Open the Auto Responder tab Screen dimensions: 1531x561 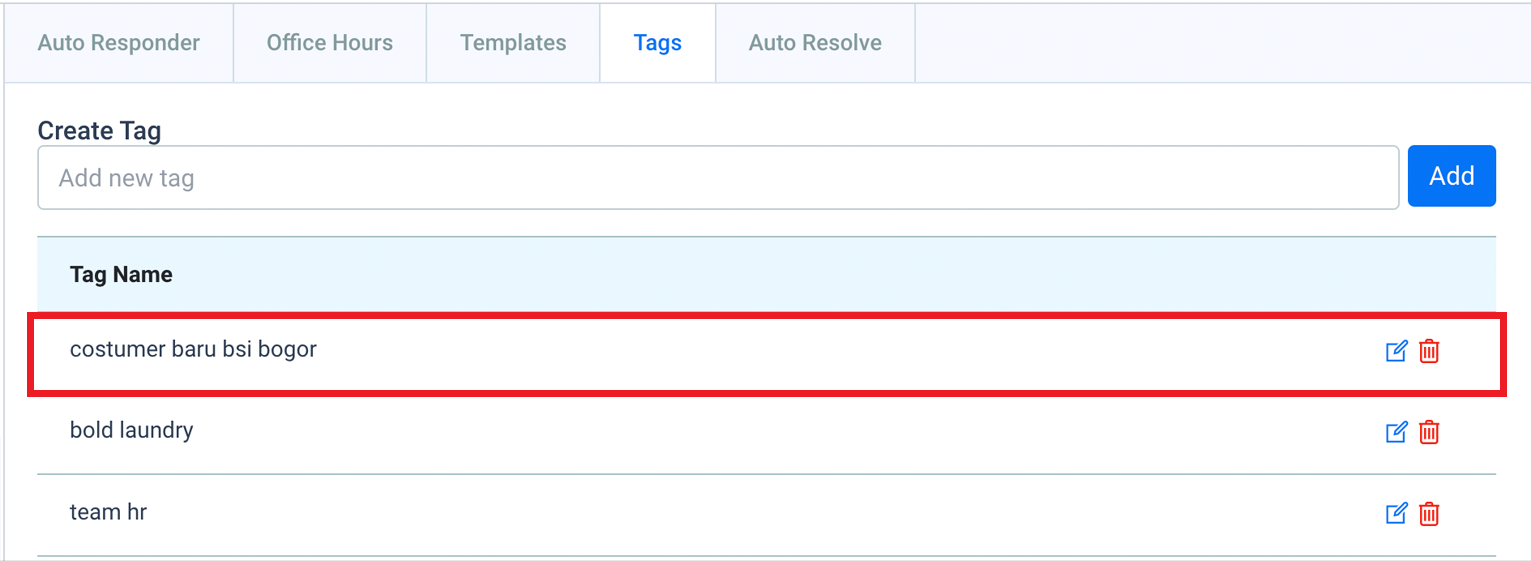tap(119, 43)
